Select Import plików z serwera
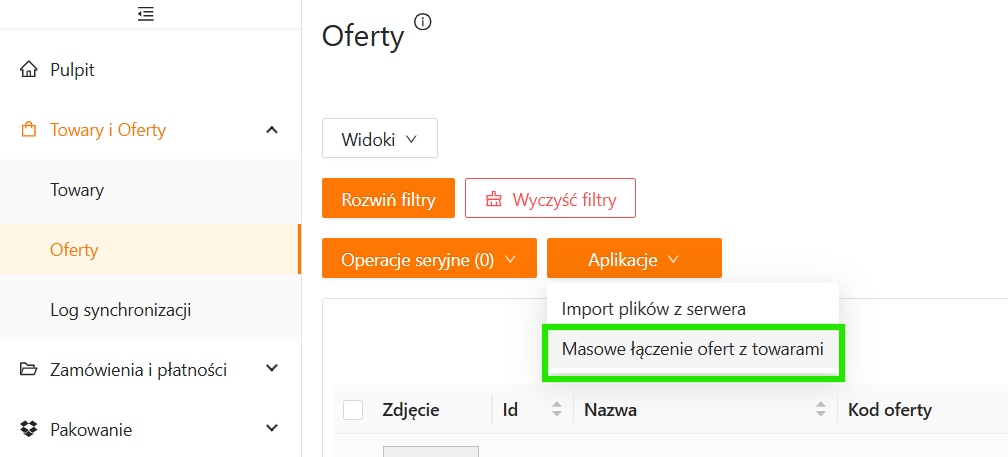 654,309
